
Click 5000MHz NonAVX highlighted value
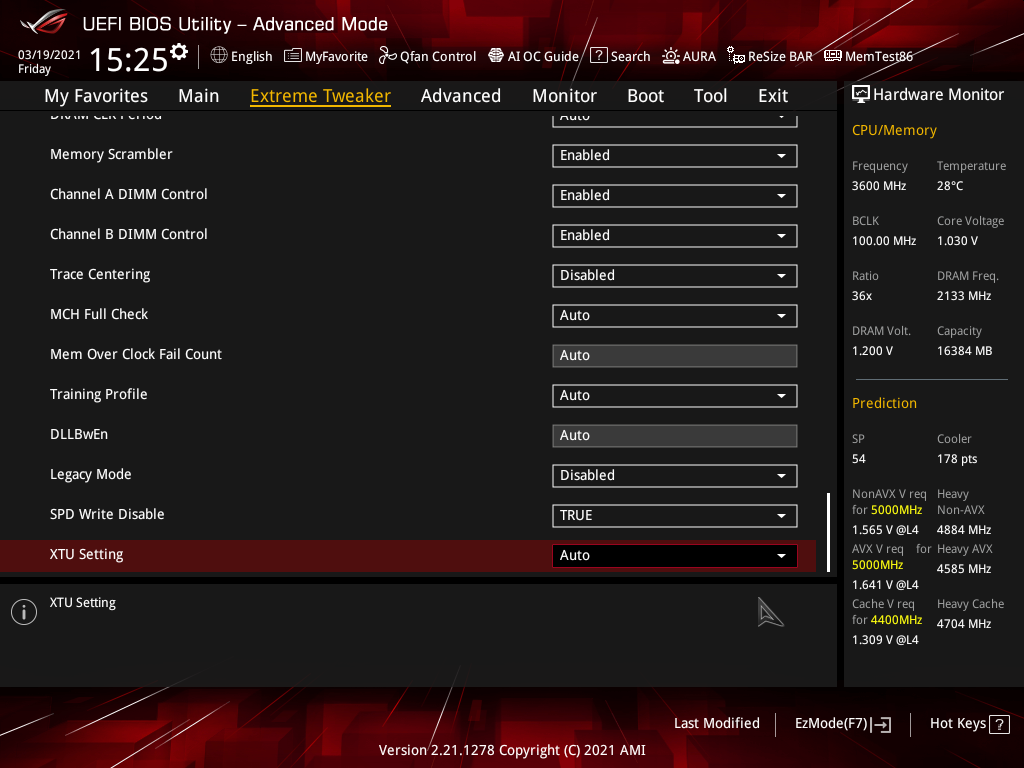point(896,509)
